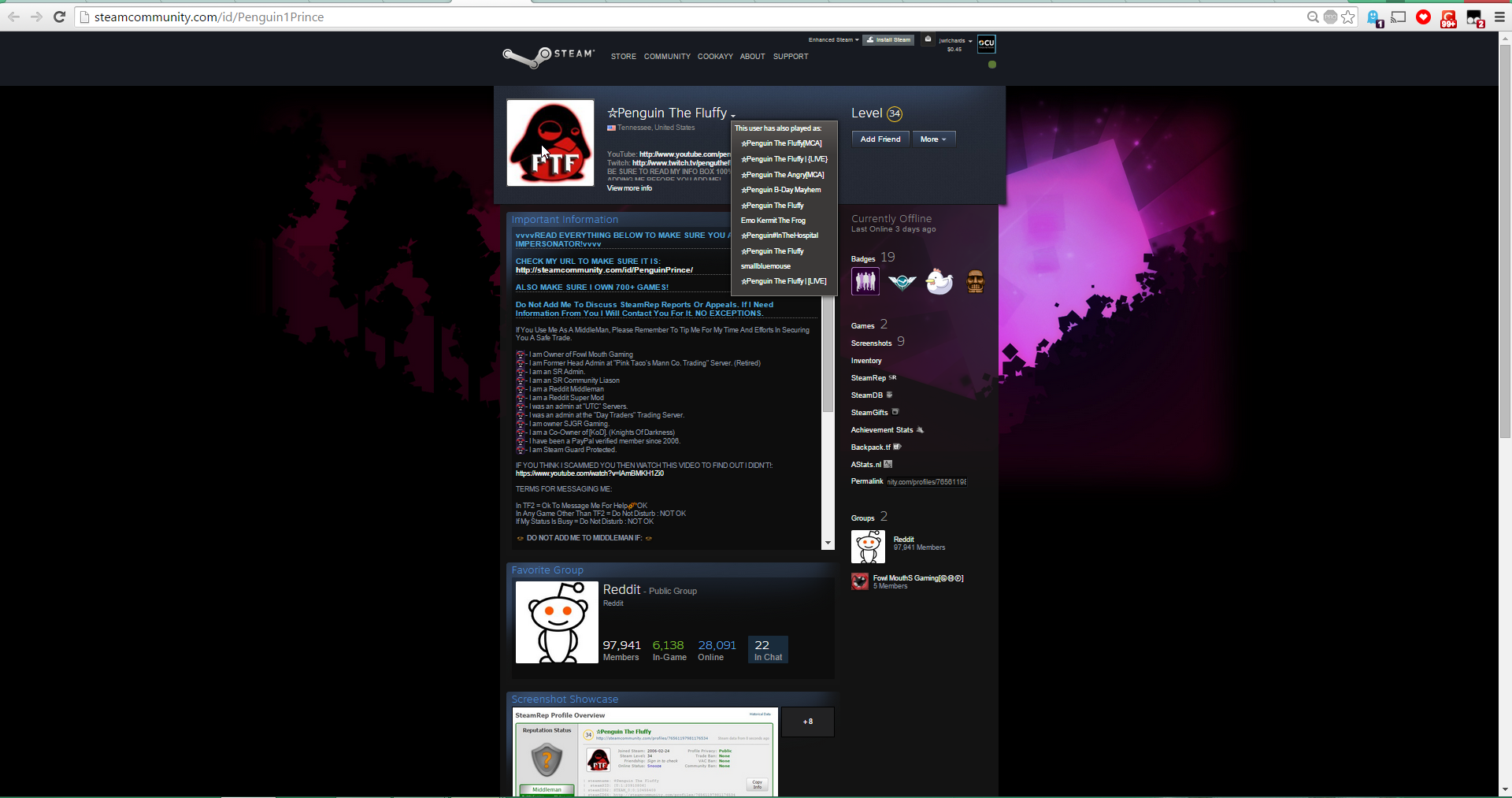Click the browser forward arrow

(x=37, y=17)
